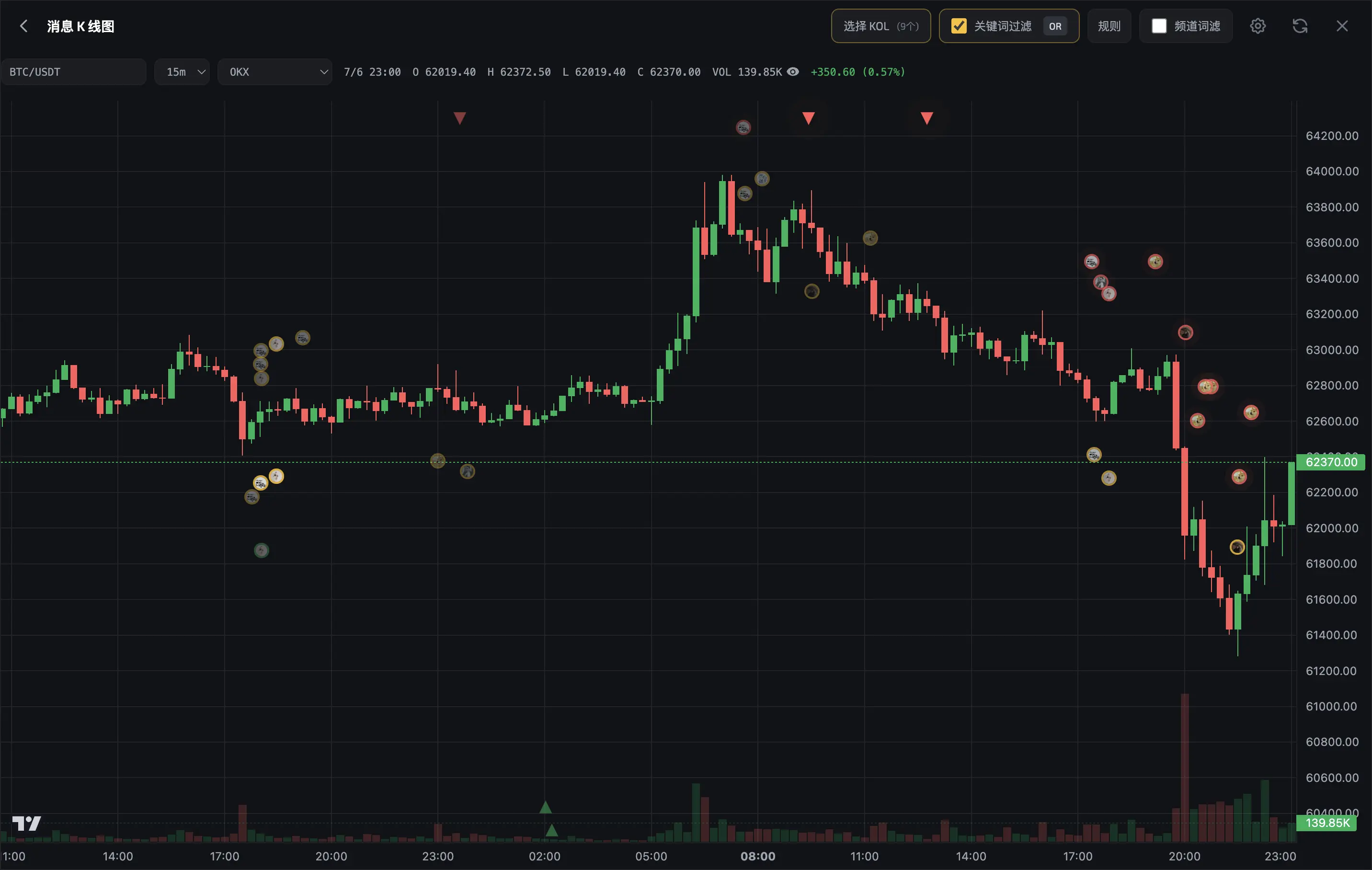Open the red-ringed avatar at 63000 on the 20:00 gridline

[1185, 332]
